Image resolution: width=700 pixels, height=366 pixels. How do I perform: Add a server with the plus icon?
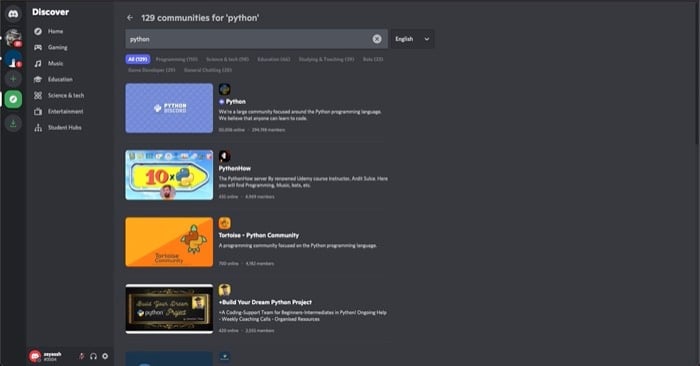coord(13,79)
